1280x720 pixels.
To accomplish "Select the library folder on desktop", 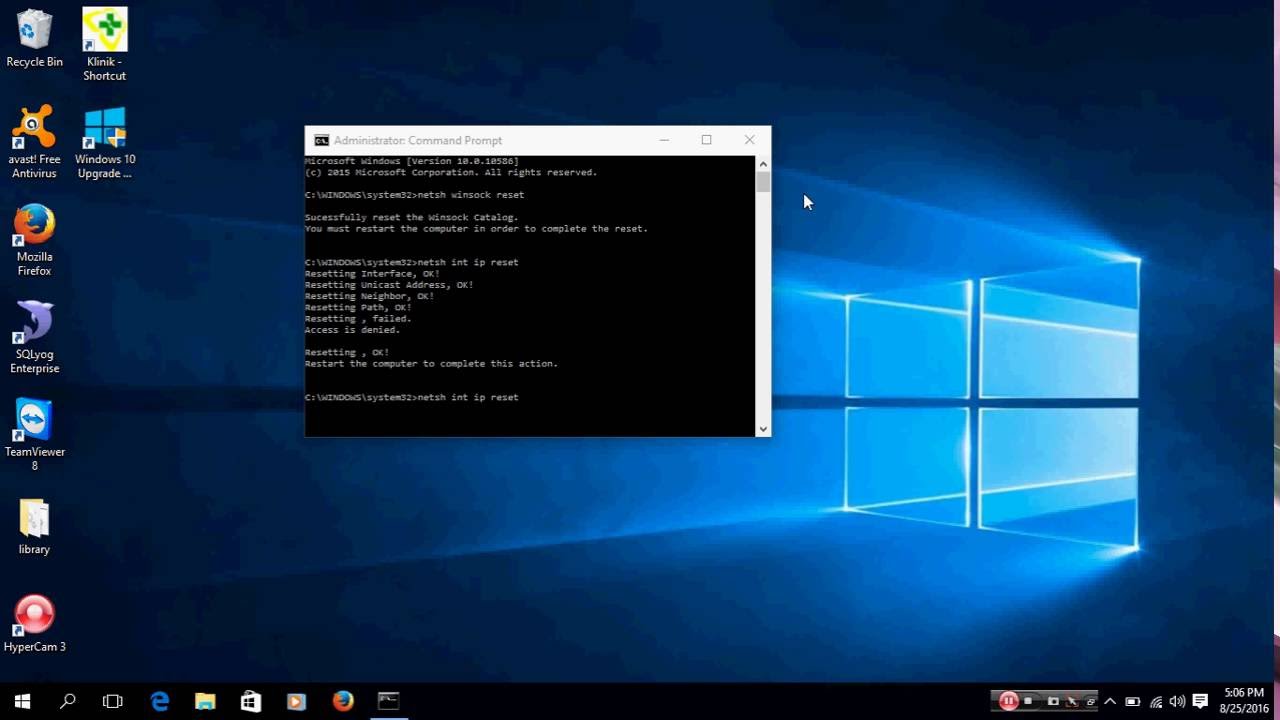I will (34, 526).
